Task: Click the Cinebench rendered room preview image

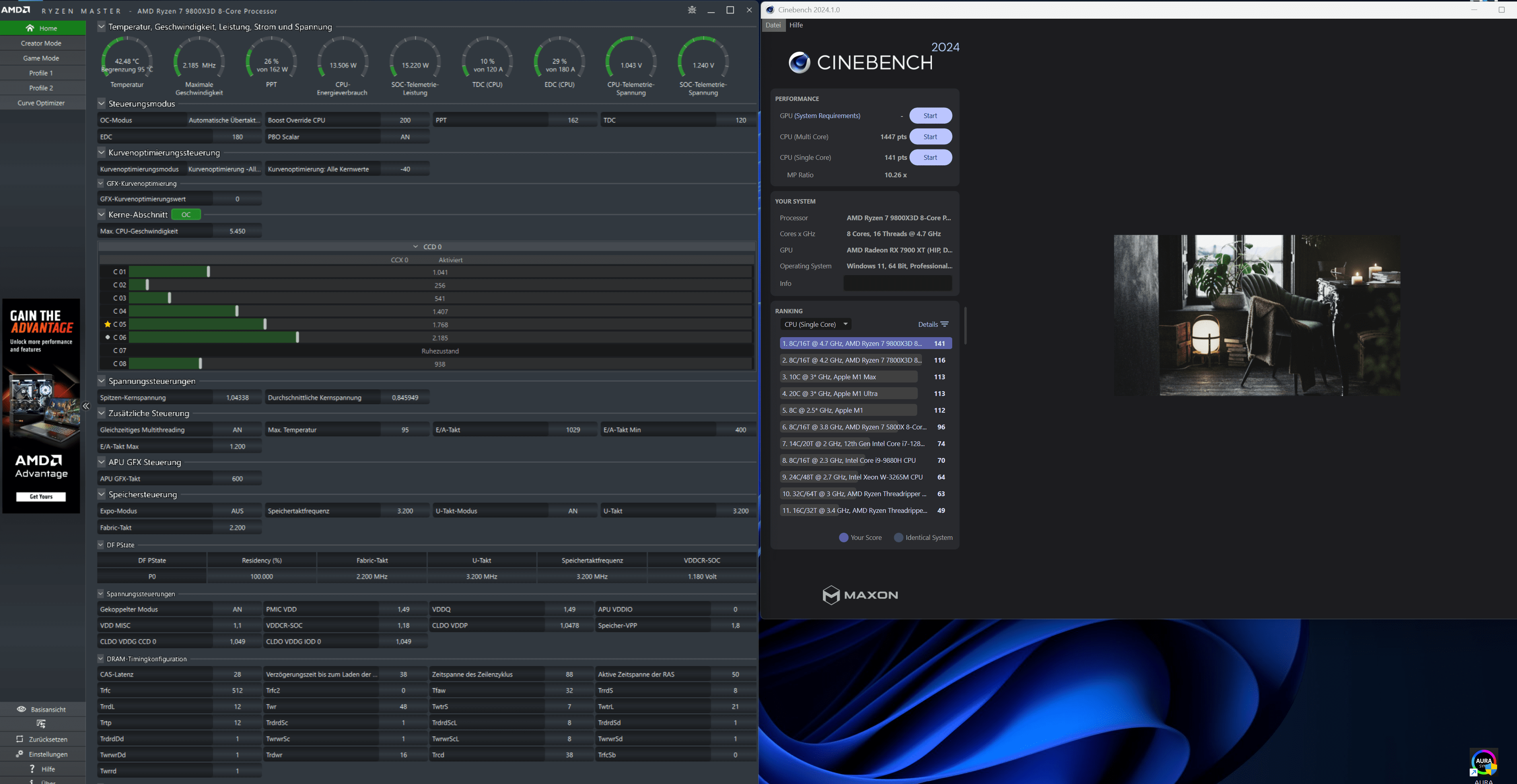Action: click(x=1257, y=316)
